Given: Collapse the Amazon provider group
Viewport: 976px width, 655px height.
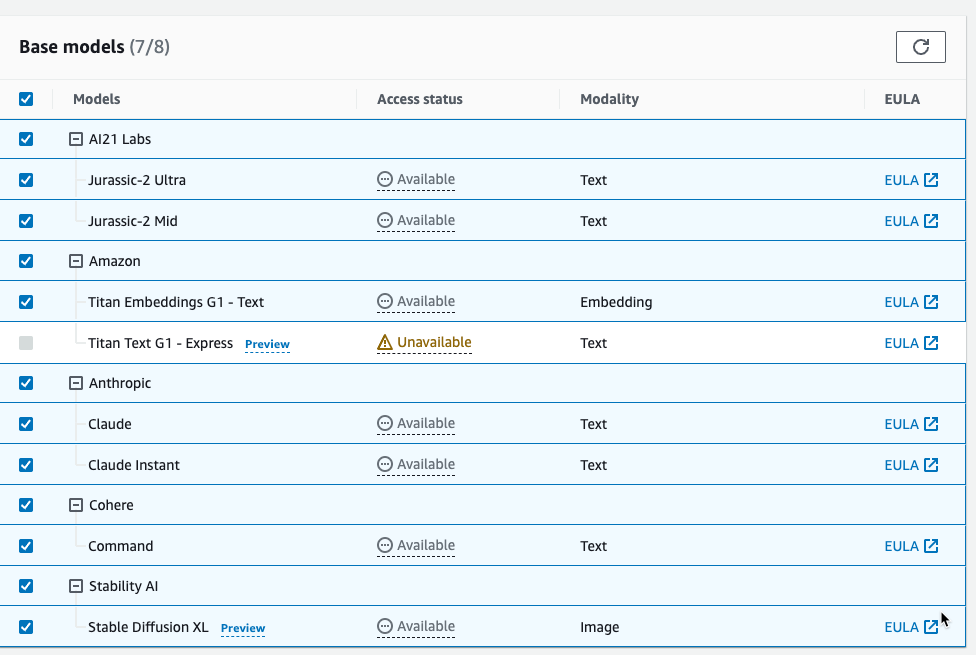Looking at the screenshot, I should click(75, 261).
